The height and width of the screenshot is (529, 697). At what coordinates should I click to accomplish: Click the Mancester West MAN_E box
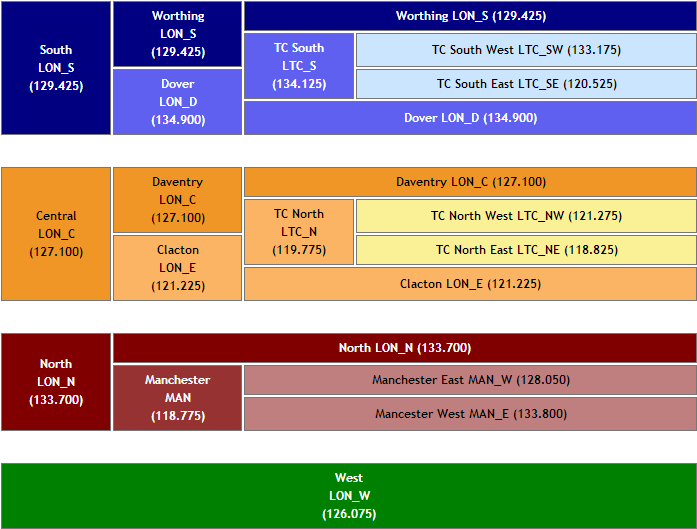pos(470,414)
